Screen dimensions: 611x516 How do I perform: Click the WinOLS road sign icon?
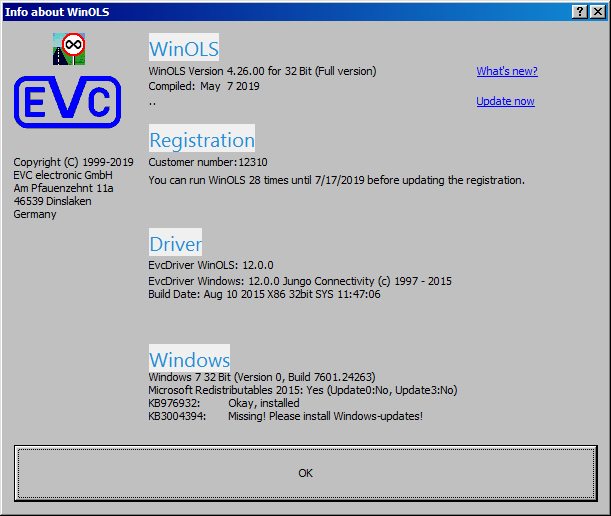coord(69,49)
